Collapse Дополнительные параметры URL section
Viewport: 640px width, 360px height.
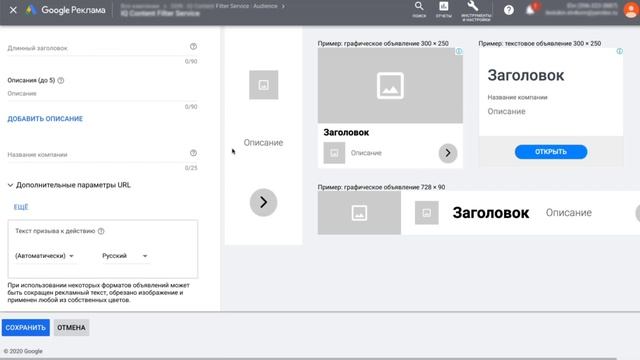69,185
